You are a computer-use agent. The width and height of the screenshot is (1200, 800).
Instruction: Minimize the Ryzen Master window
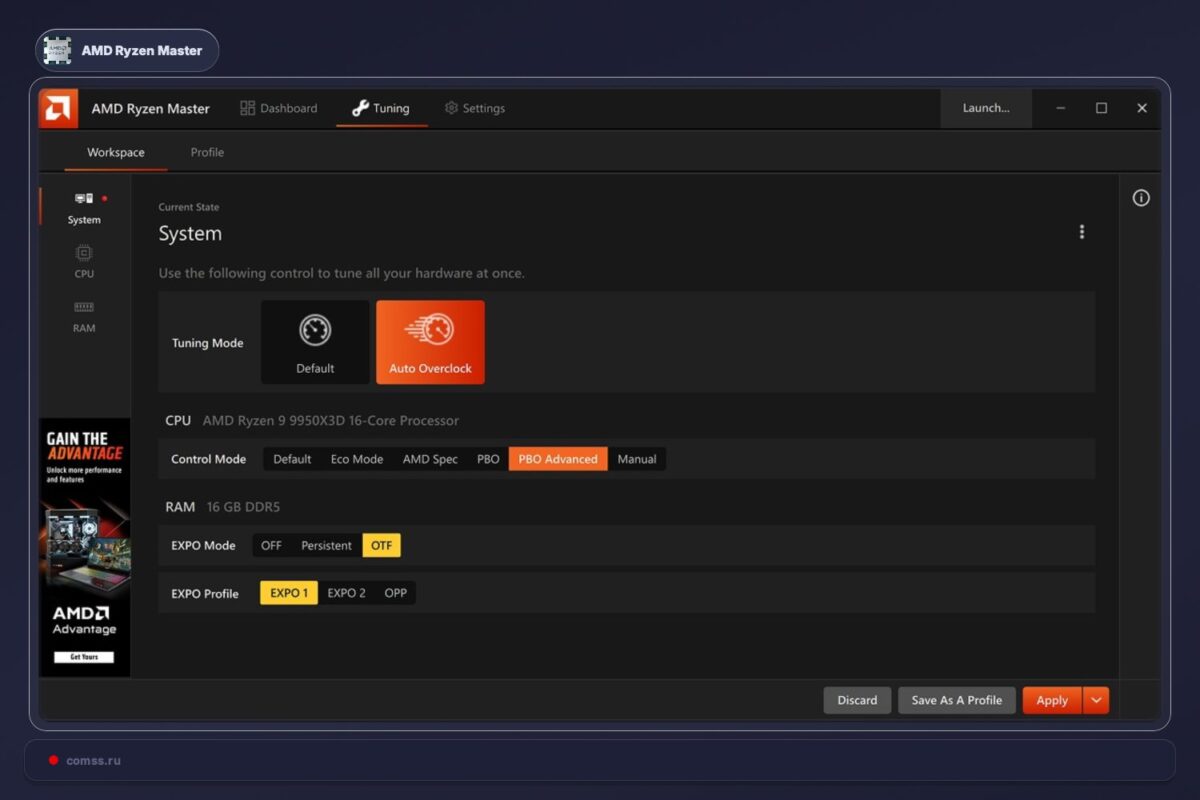(1061, 108)
